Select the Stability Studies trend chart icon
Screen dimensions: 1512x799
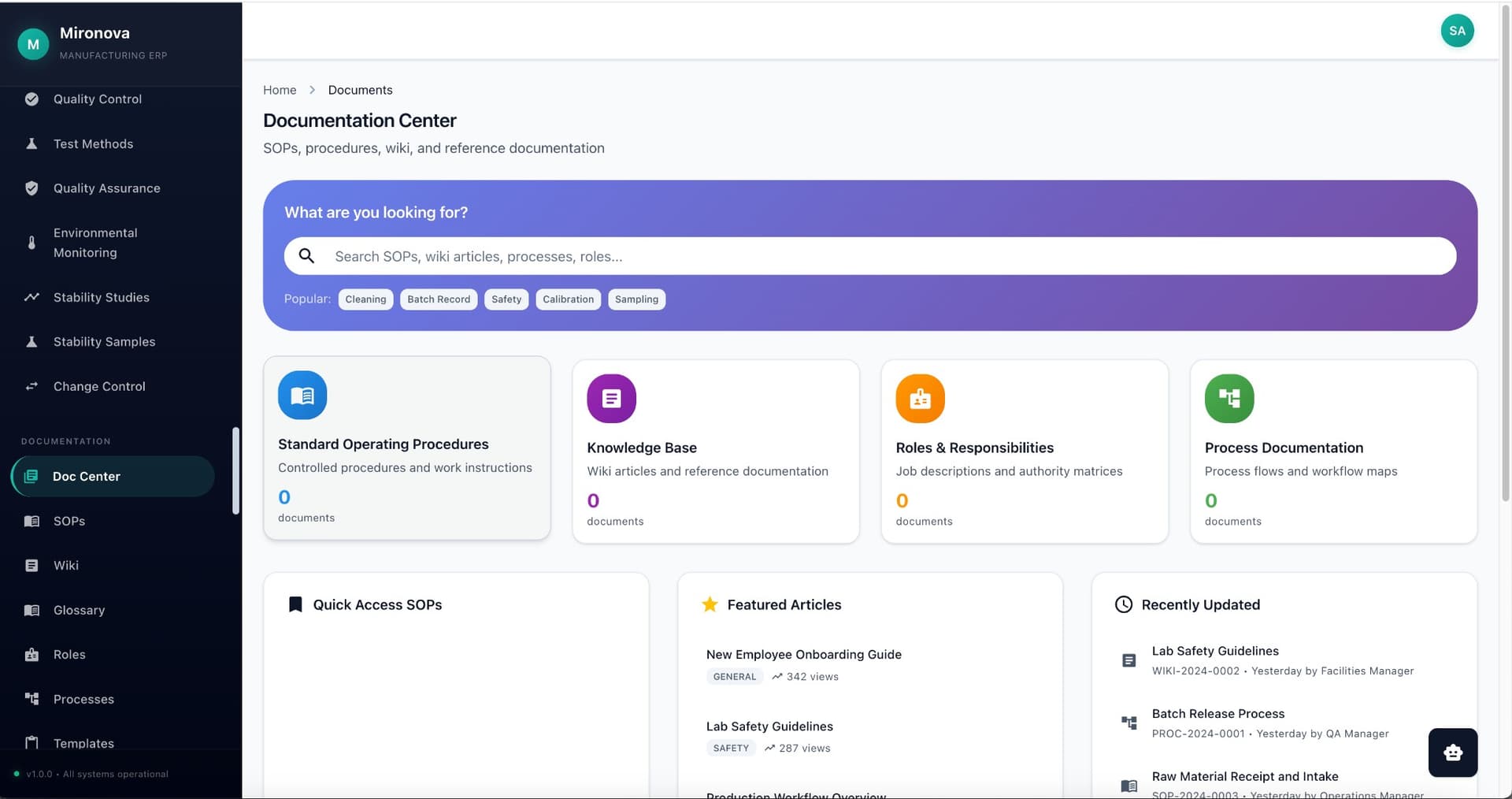coord(31,297)
